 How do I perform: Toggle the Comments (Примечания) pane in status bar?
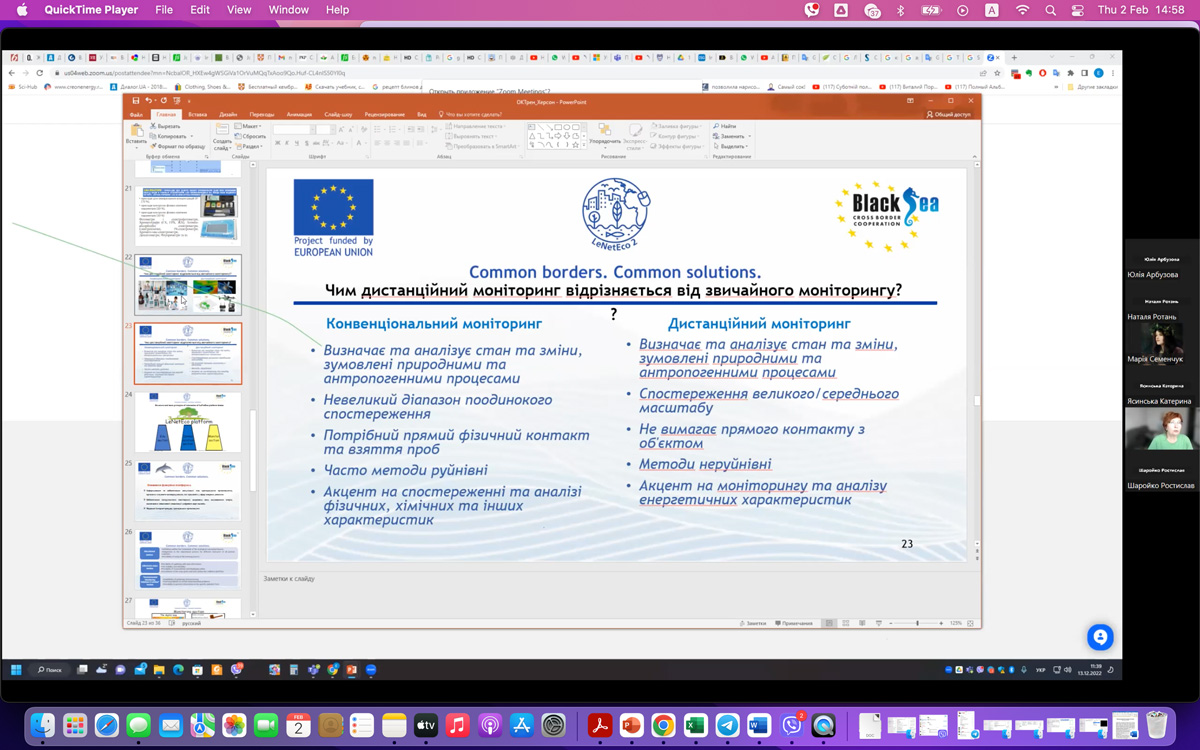794,623
